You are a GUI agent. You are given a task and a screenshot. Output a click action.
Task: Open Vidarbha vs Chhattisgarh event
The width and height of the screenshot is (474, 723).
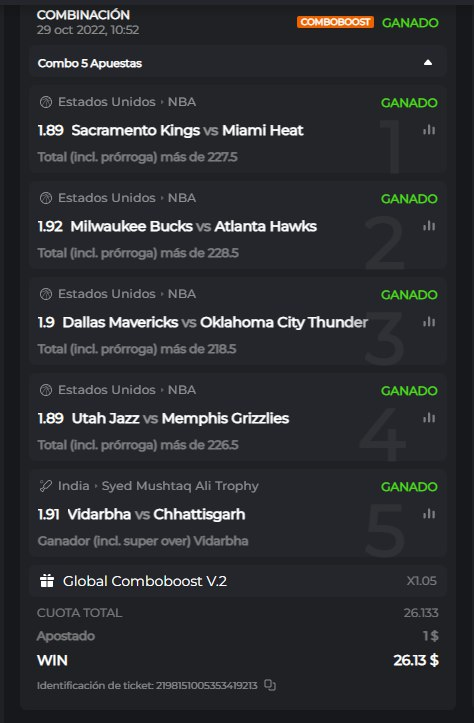(156, 514)
